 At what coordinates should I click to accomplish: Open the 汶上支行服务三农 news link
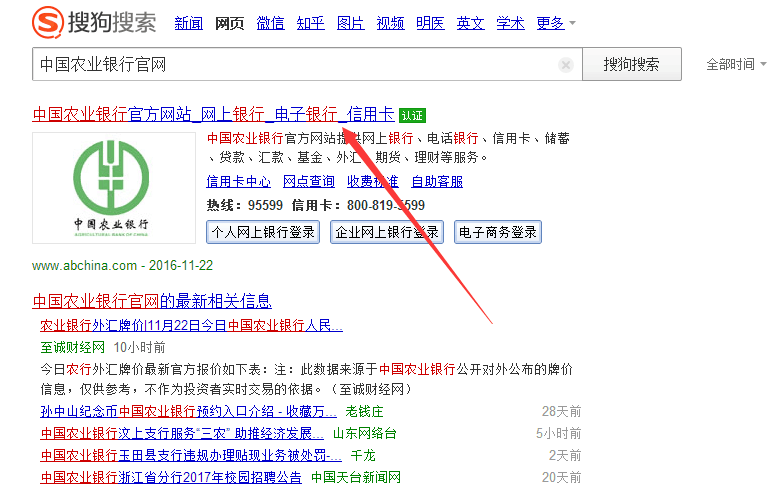pyautogui.click(x=182, y=433)
